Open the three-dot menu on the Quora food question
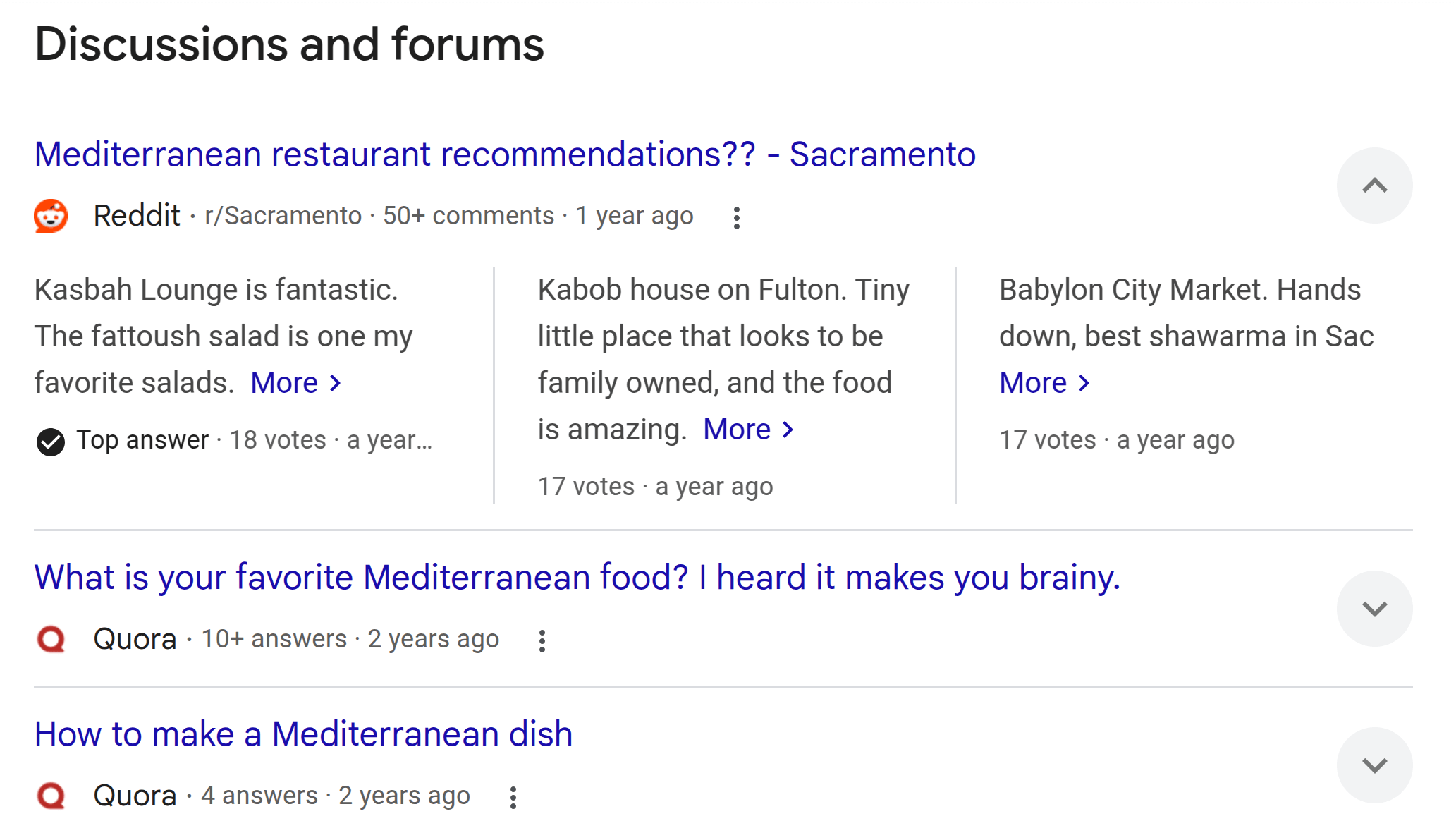Image resolution: width=1456 pixels, height=833 pixels. [x=542, y=640]
